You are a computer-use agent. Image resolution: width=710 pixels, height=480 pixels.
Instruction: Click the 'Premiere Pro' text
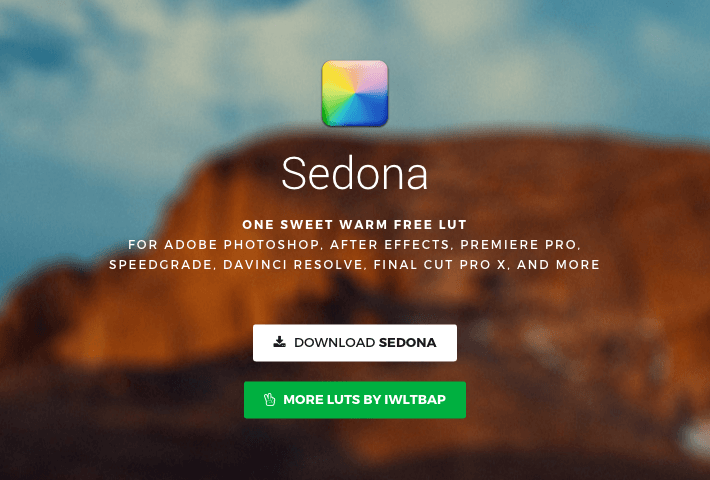[518, 245]
